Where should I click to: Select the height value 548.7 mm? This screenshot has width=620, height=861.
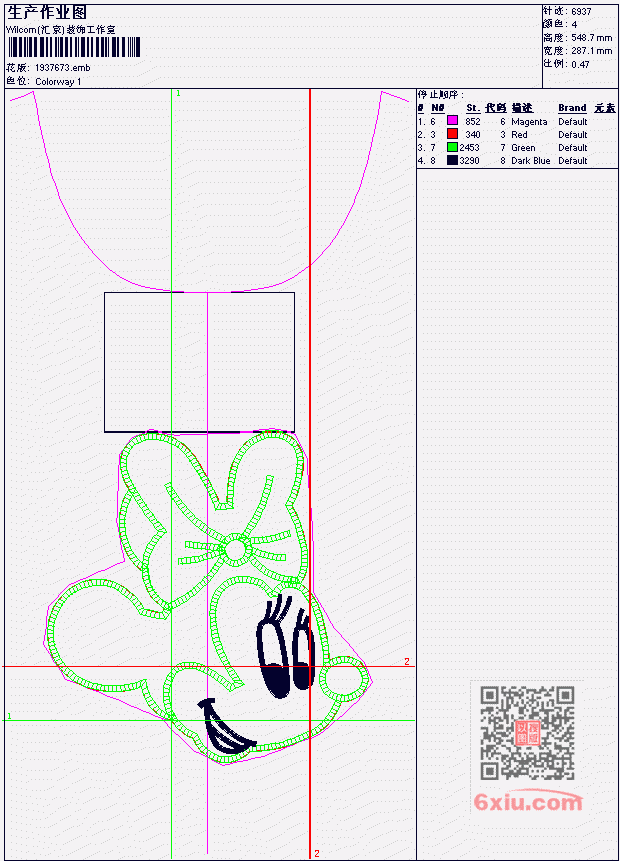(591, 38)
